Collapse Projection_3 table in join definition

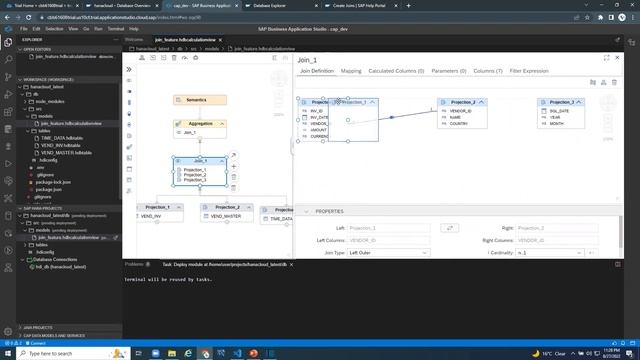point(579,102)
